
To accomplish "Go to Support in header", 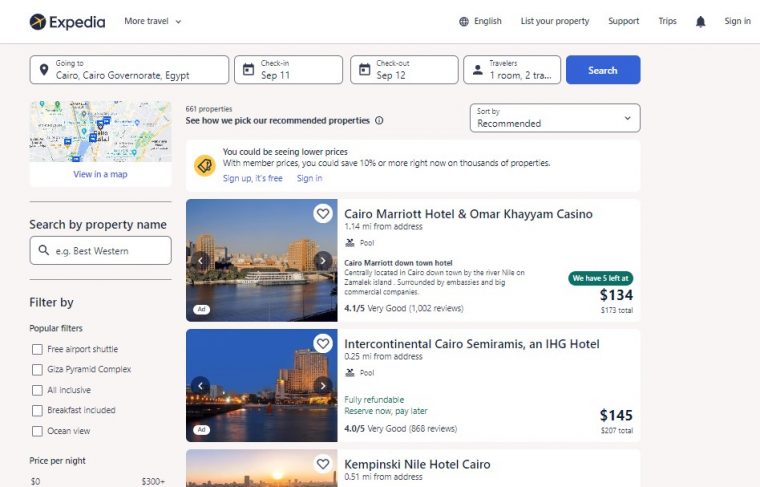I will coord(623,21).
